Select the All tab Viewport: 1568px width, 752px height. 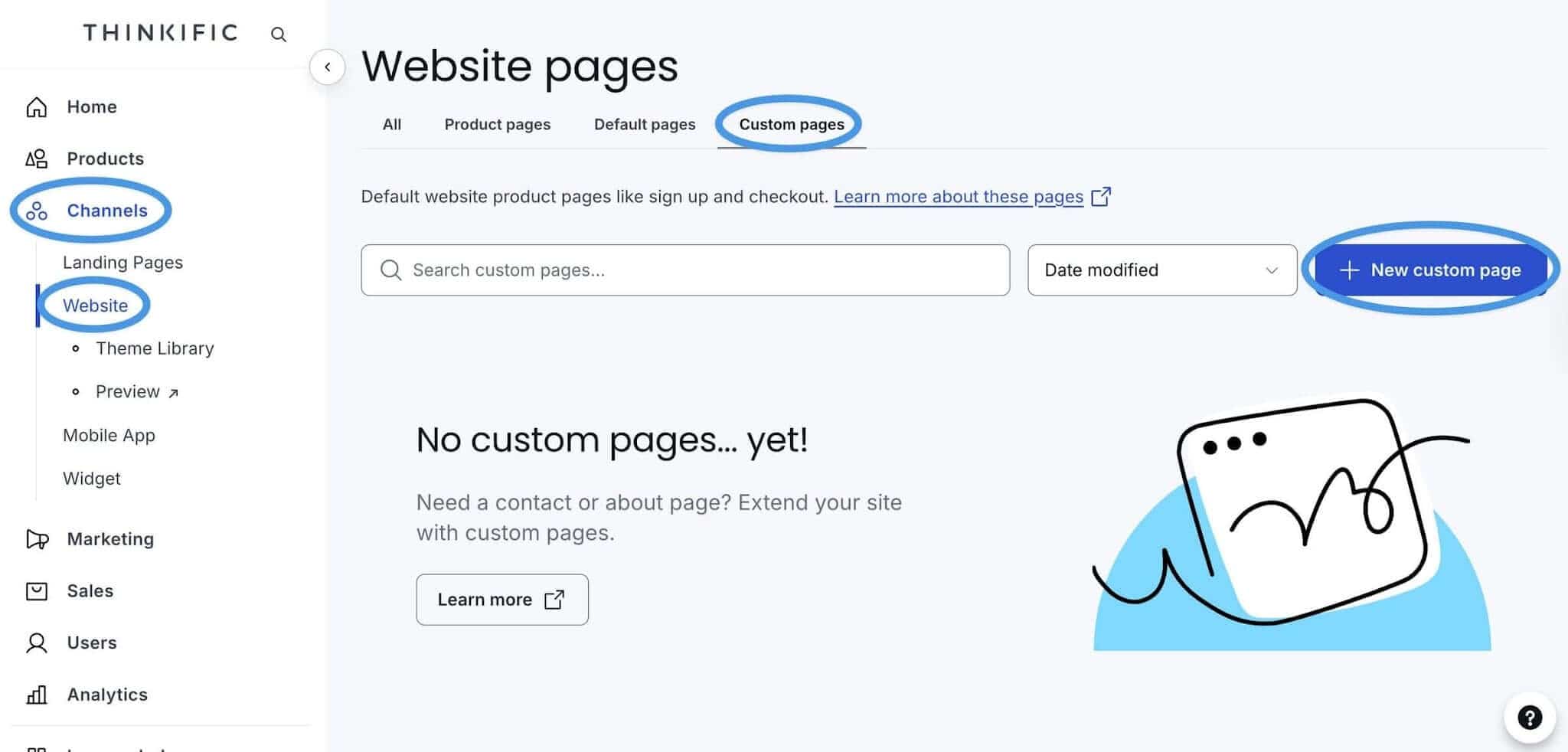[x=392, y=124]
